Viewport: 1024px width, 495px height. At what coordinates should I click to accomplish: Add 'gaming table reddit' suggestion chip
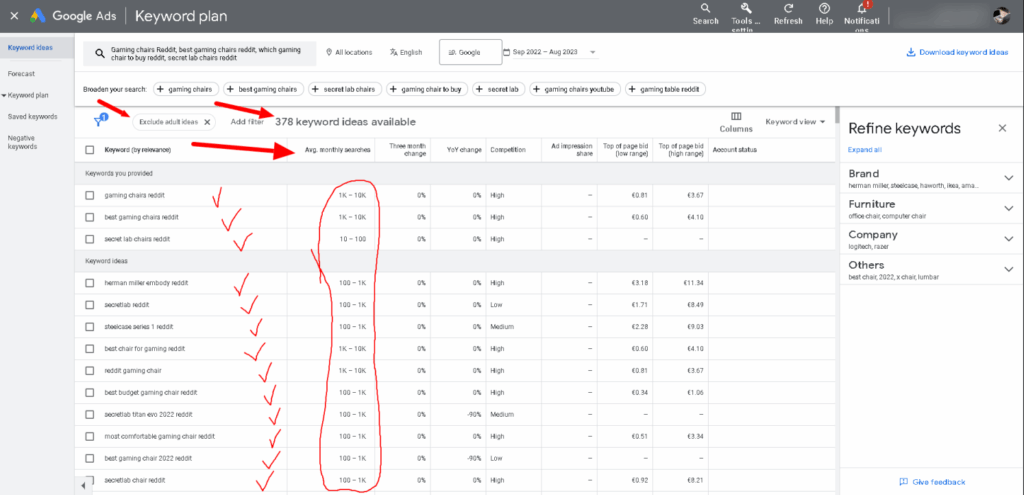coord(665,89)
